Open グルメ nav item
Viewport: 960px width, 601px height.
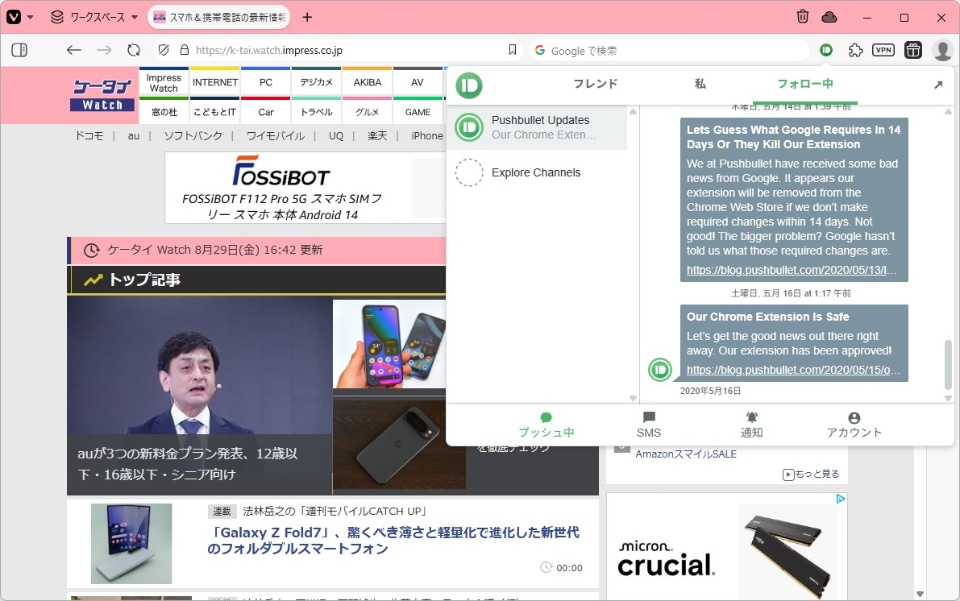coord(367,112)
